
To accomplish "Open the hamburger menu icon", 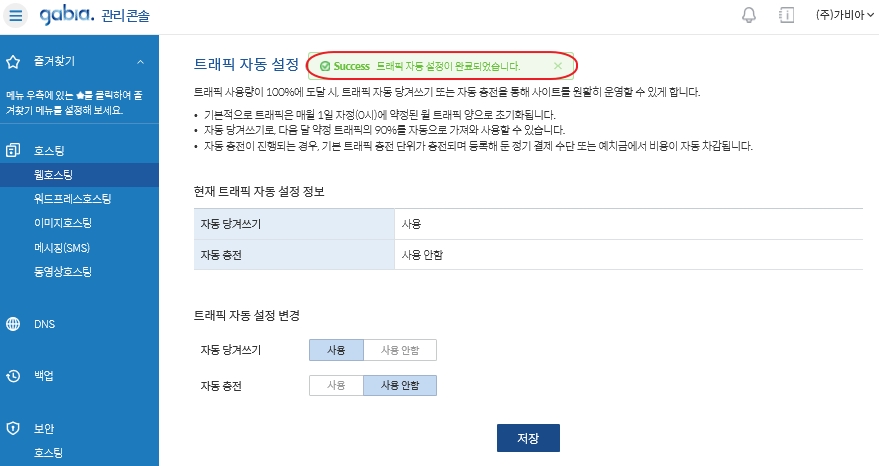I will 16,15.
